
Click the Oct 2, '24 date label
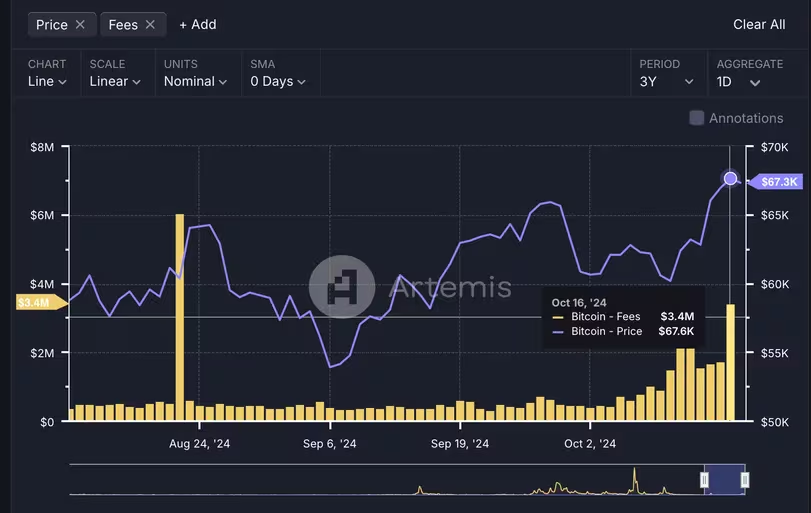pyautogui.click(x=590, y=444)
